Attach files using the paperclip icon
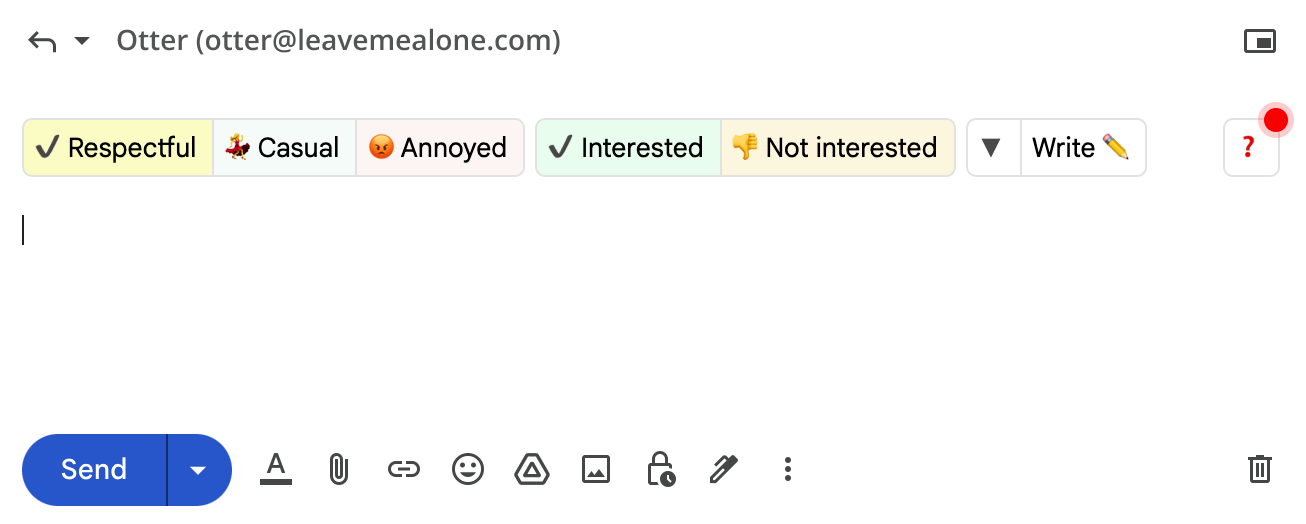1306x524 pixels. pyautogui.click(x=339, y=469)
